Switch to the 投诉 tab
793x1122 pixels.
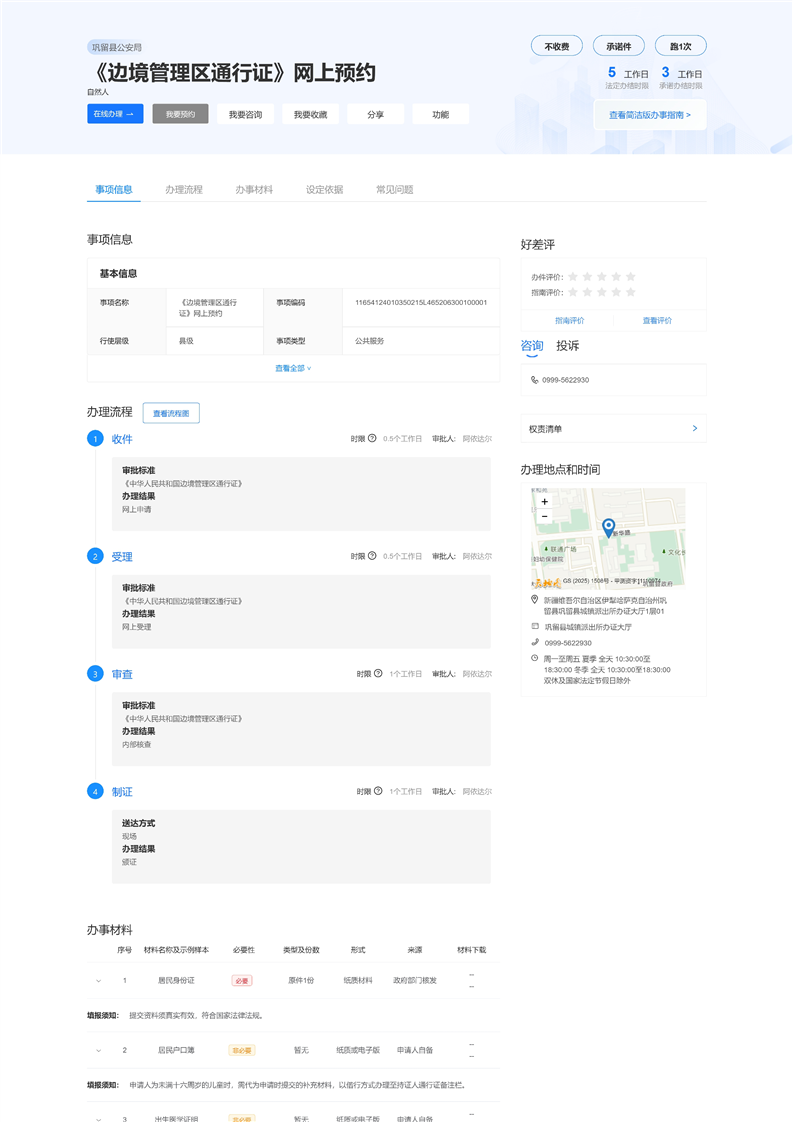[567, 346]
